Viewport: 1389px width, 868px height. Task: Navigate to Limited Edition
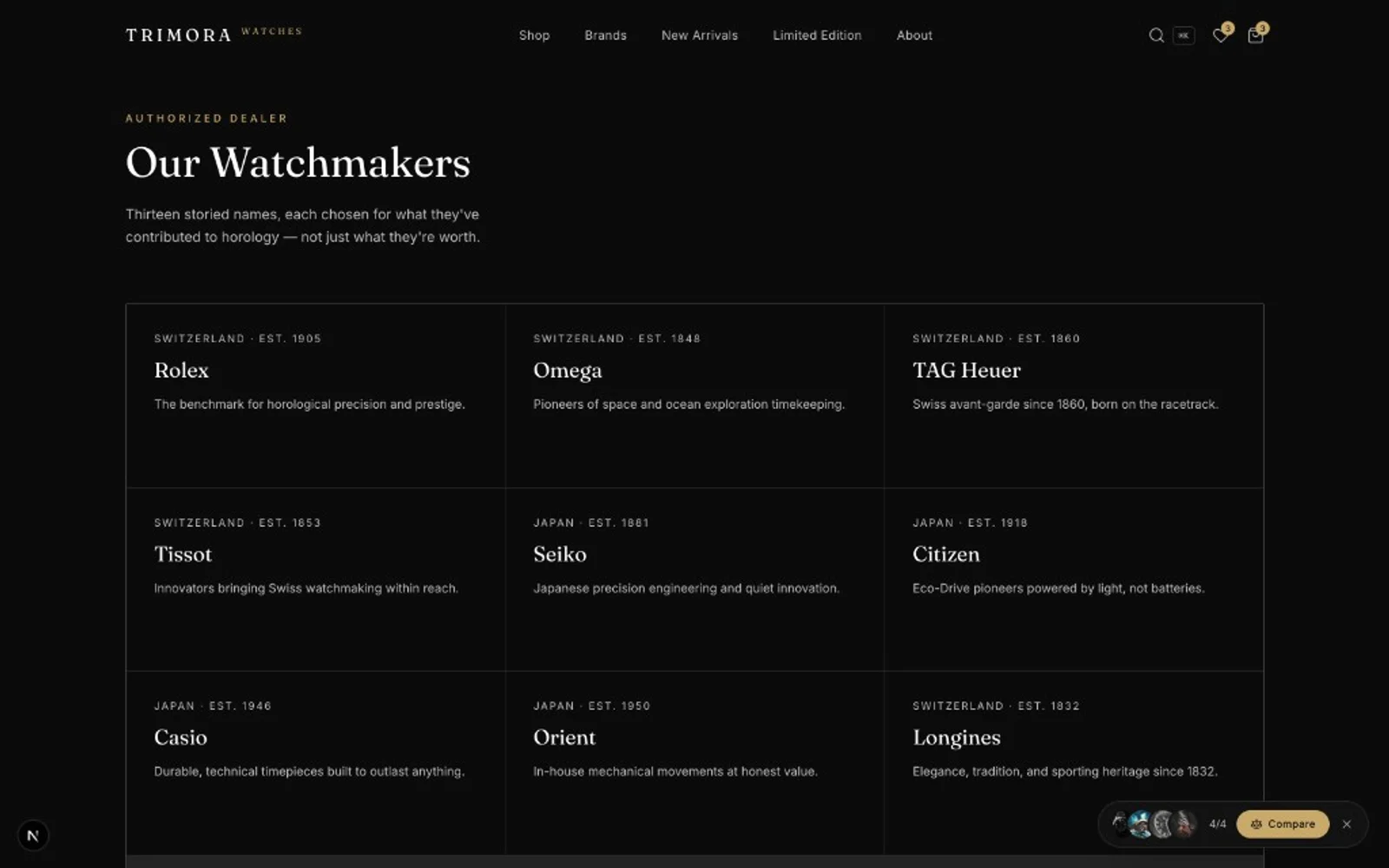pos(817,36)
